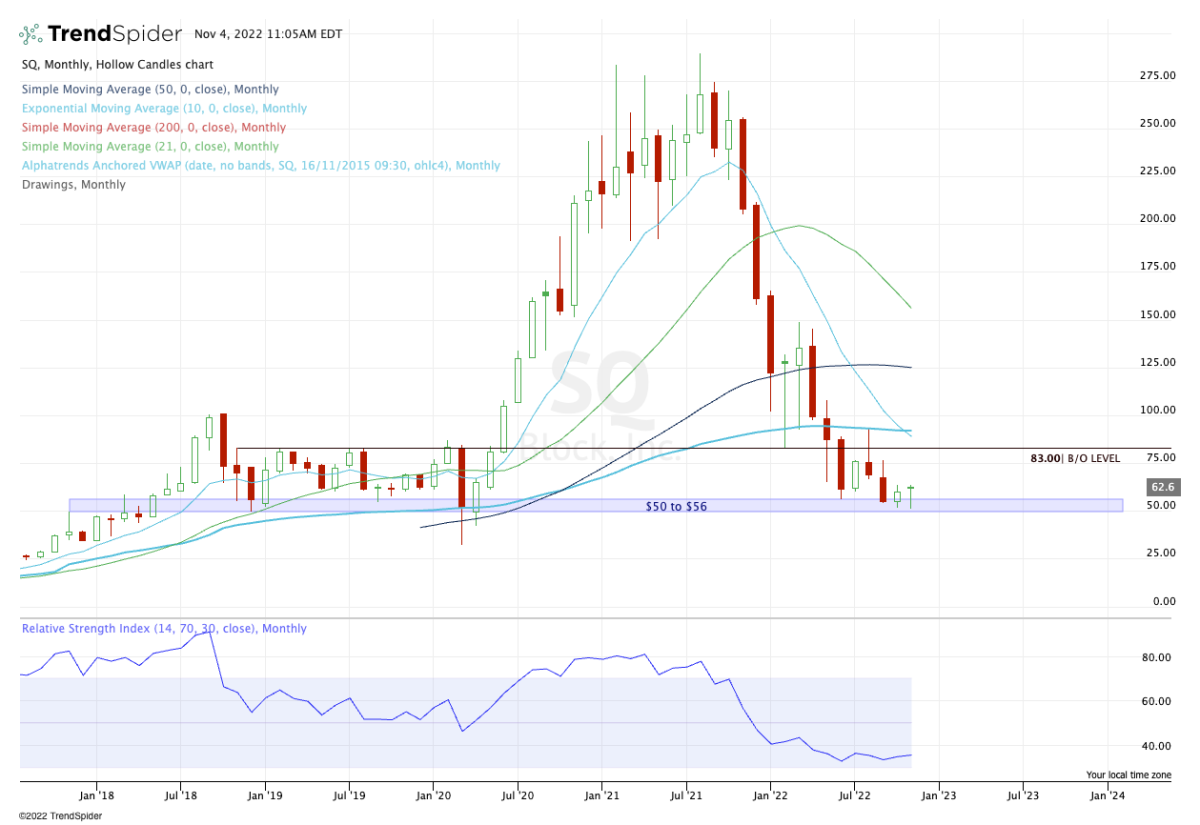Click the Nov 4, 2022 timestamp
The image size is (1200, 825).
tap(267, 34)
